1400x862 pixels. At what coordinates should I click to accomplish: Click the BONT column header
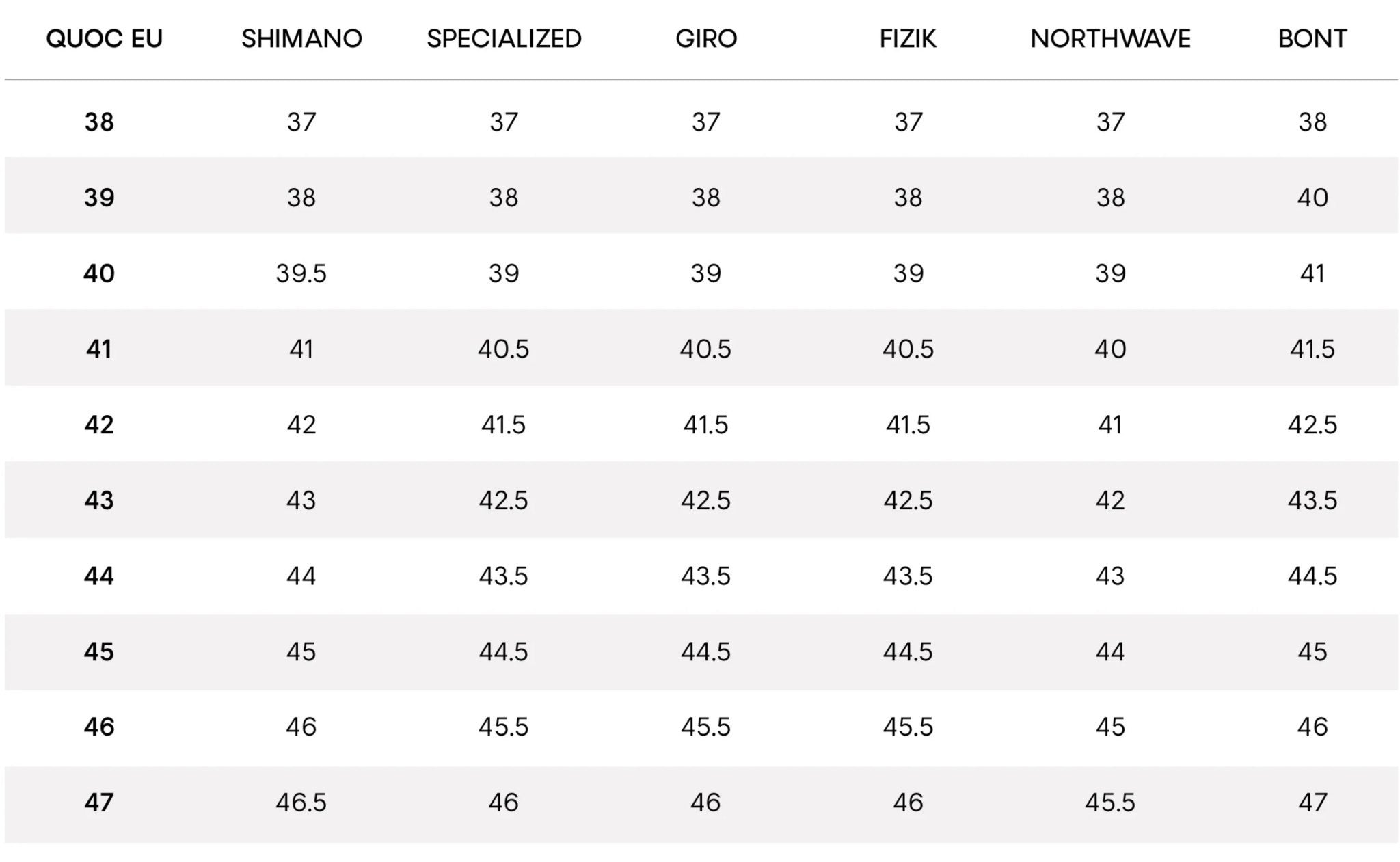[x=1312, y=39]
